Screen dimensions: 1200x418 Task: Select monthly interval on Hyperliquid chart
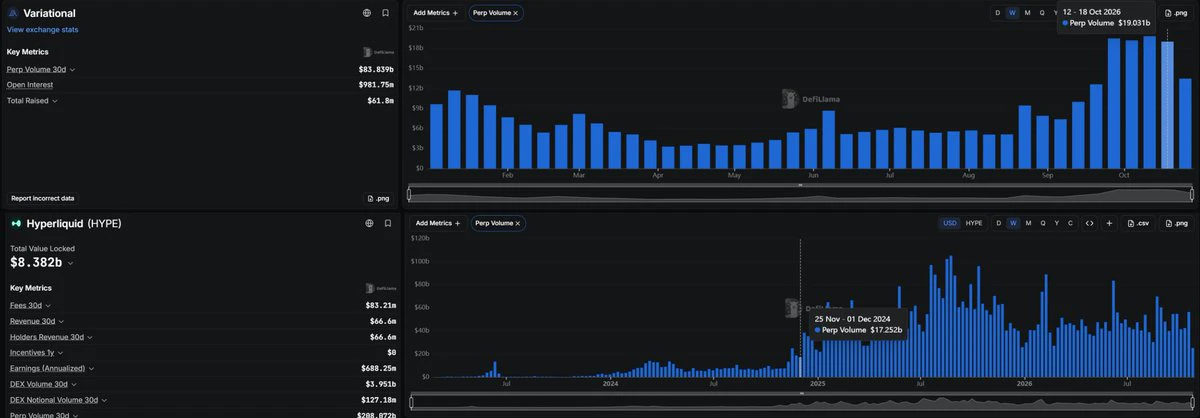click(1027, 223)
